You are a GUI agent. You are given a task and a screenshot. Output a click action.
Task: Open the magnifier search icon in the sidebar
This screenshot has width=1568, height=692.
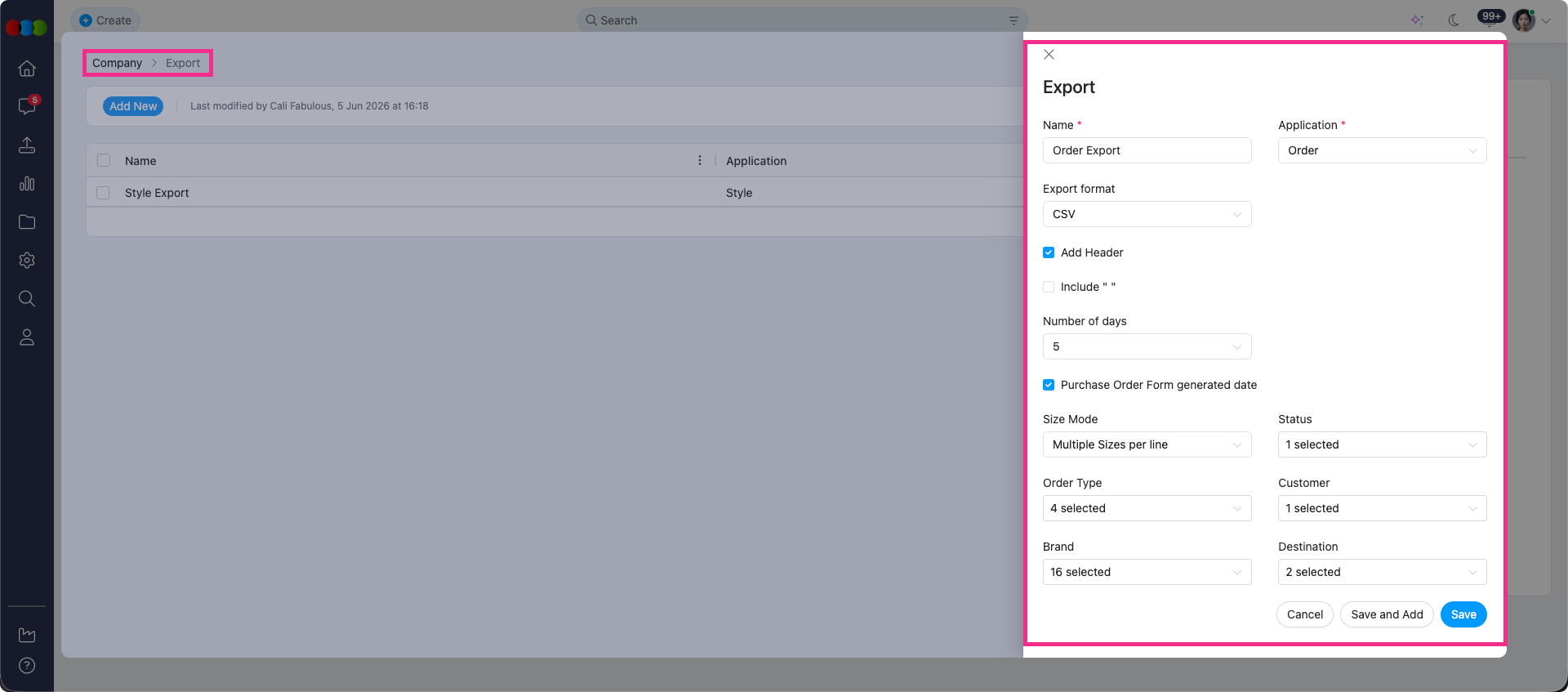point(27,298)
